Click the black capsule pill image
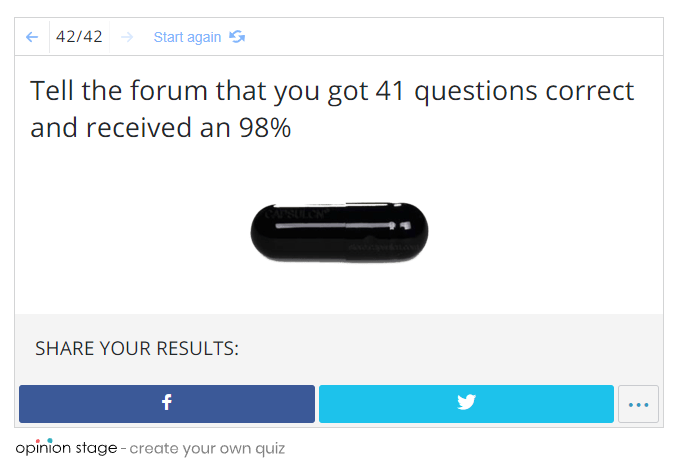This screenshot has height=458, width=689. tap(339, 233)
